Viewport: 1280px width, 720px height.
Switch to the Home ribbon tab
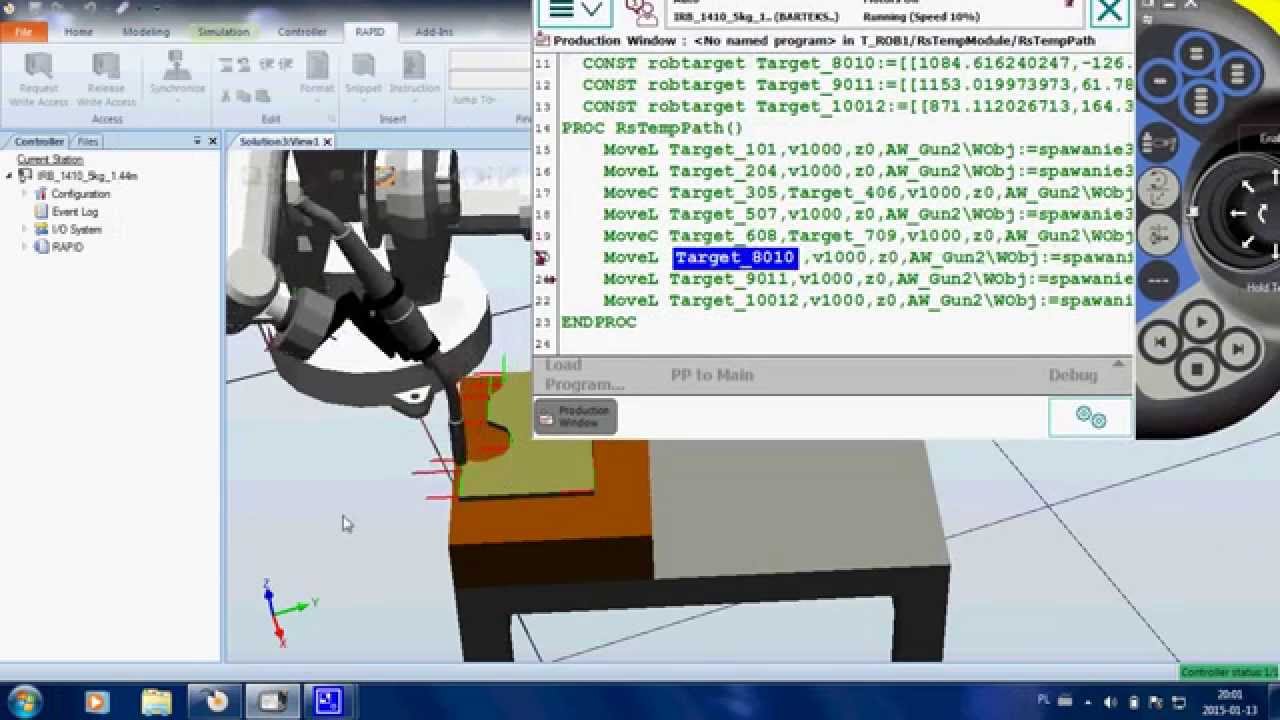point(79,32)
